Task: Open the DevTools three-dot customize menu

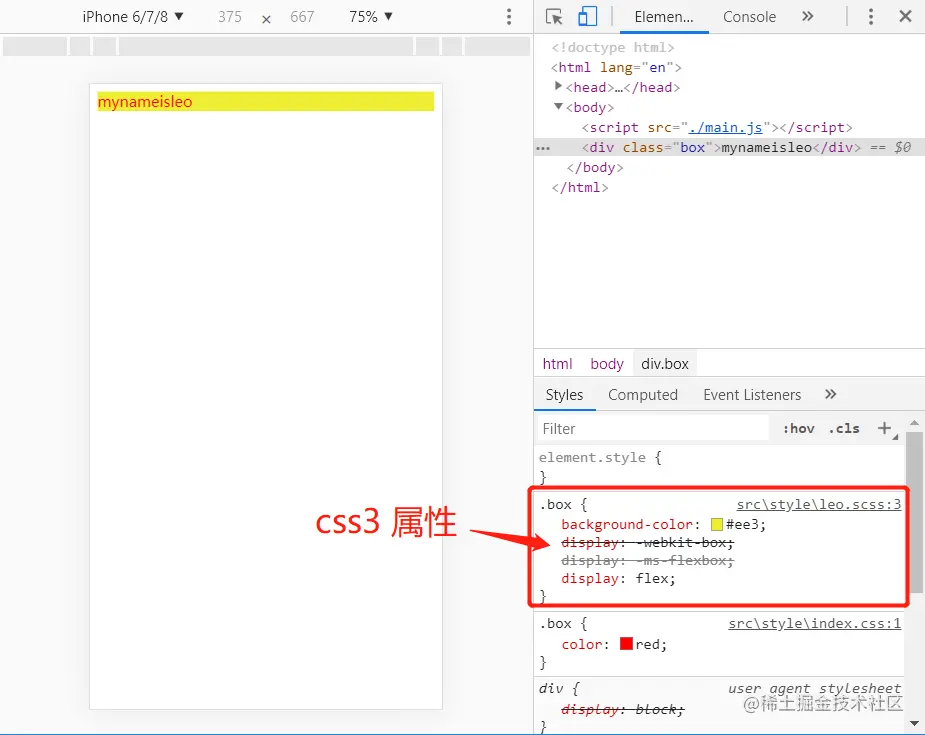Action: pyautogui.click(x=871, y=16)
